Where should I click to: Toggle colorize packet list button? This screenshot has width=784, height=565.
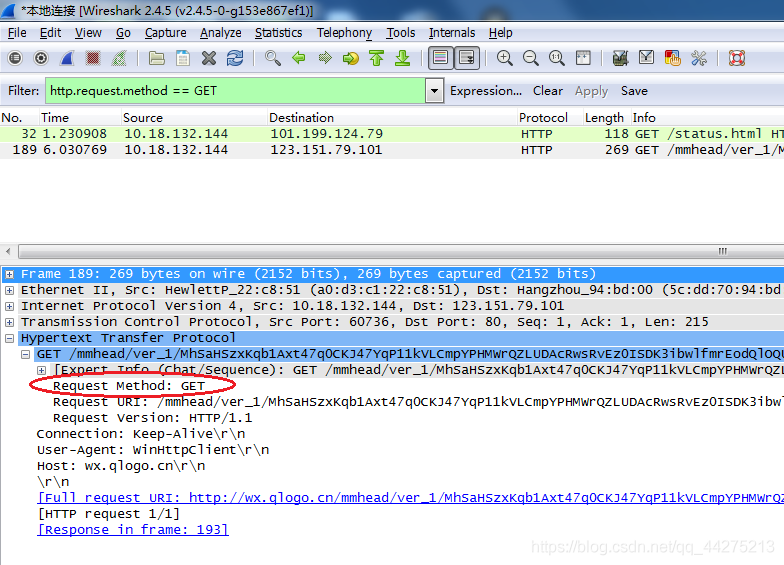440,58
